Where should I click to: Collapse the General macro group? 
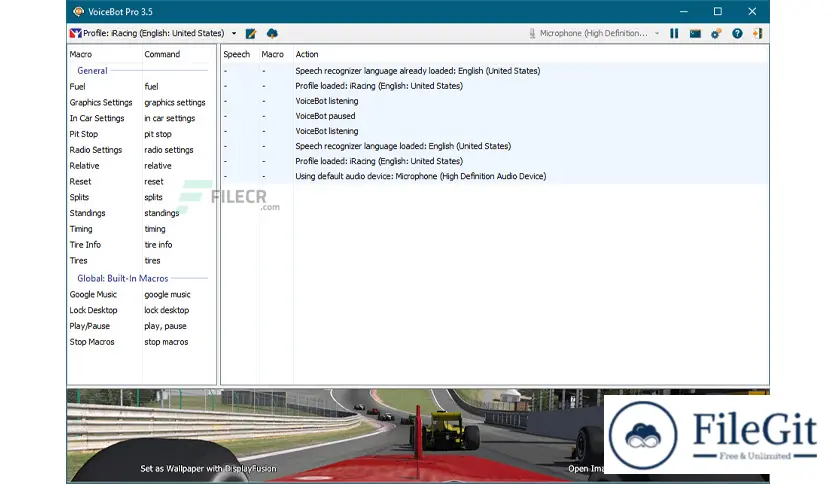pyautogui.click(x=92, y=70)
